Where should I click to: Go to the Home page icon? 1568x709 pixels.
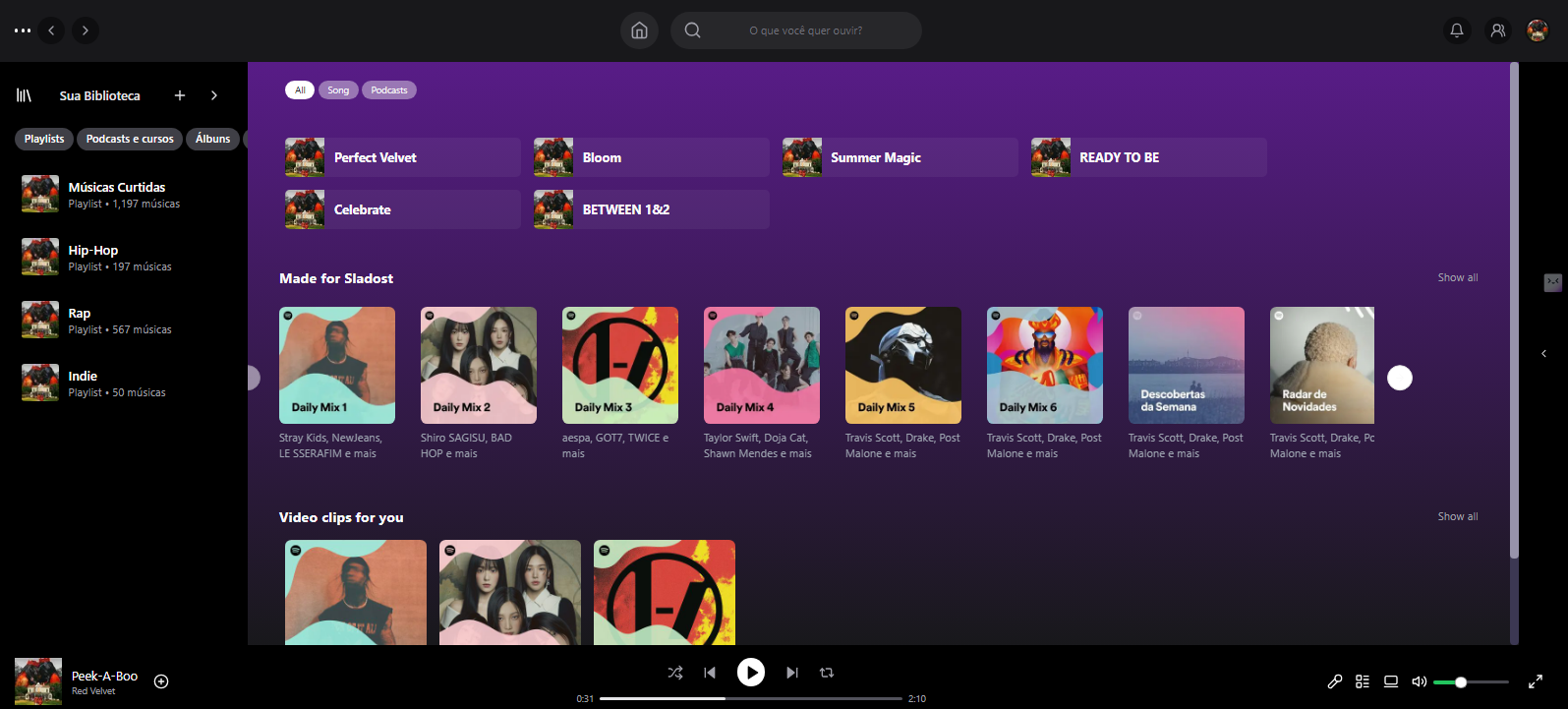point(639,30)
